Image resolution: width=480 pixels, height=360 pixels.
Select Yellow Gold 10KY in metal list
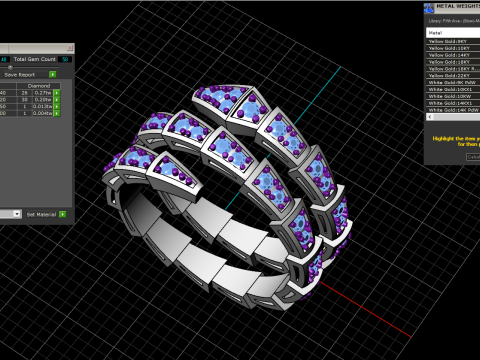453,48
